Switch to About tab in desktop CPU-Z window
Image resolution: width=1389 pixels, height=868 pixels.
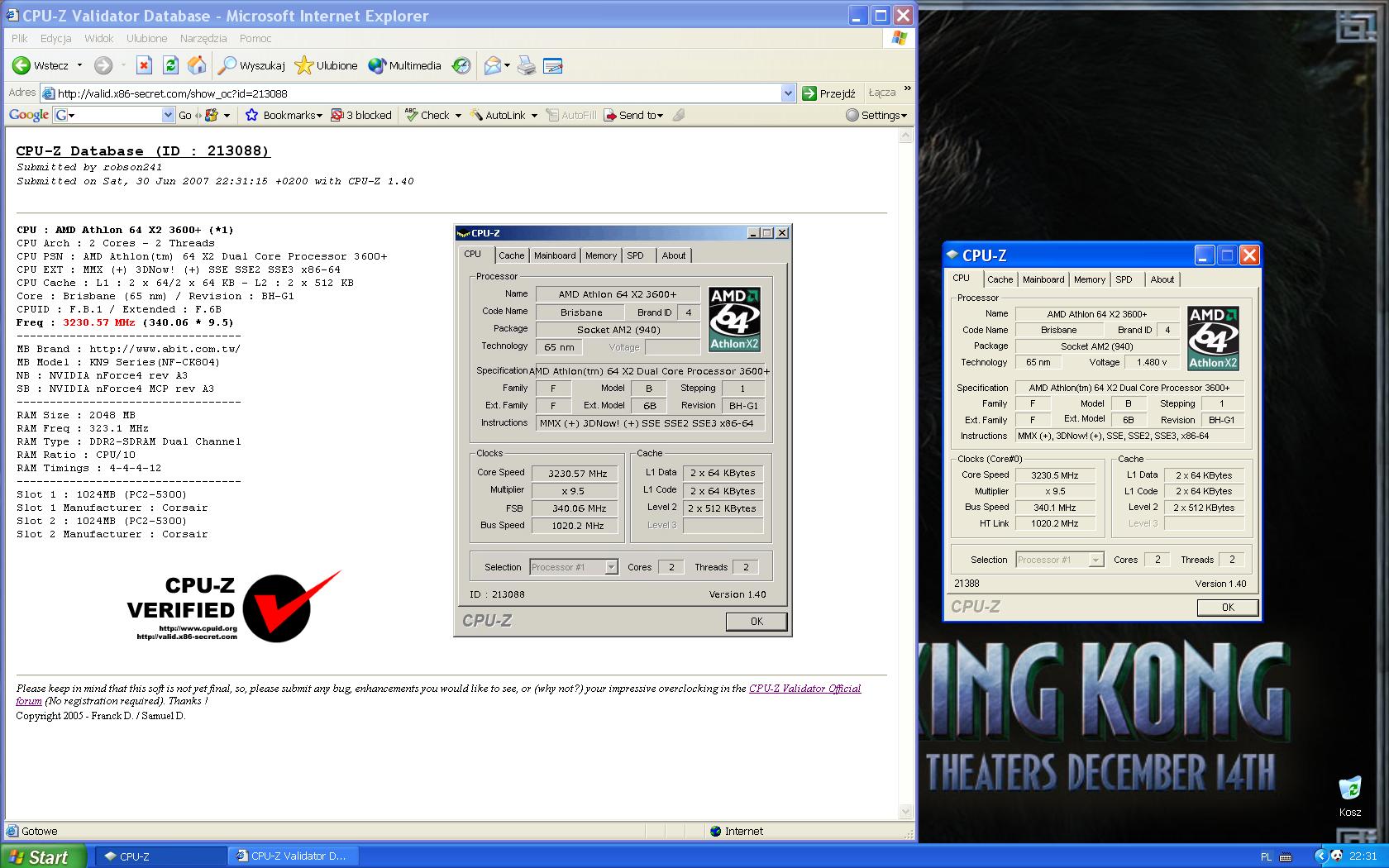1162,279
